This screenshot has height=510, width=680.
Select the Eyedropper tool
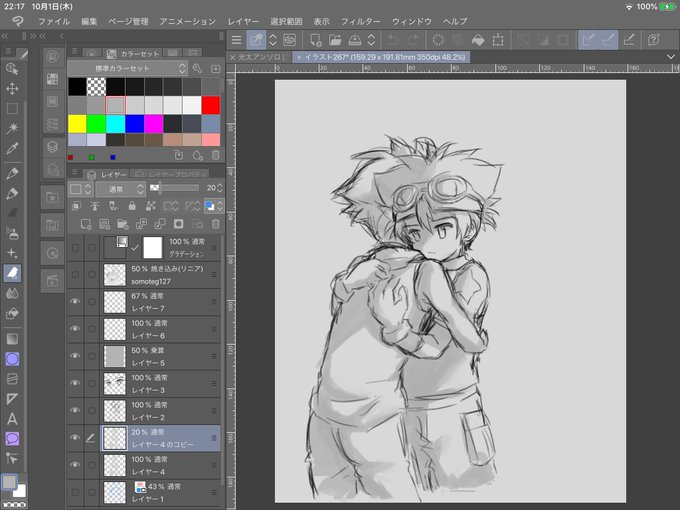pyautogui.click(x=12, y=148)
